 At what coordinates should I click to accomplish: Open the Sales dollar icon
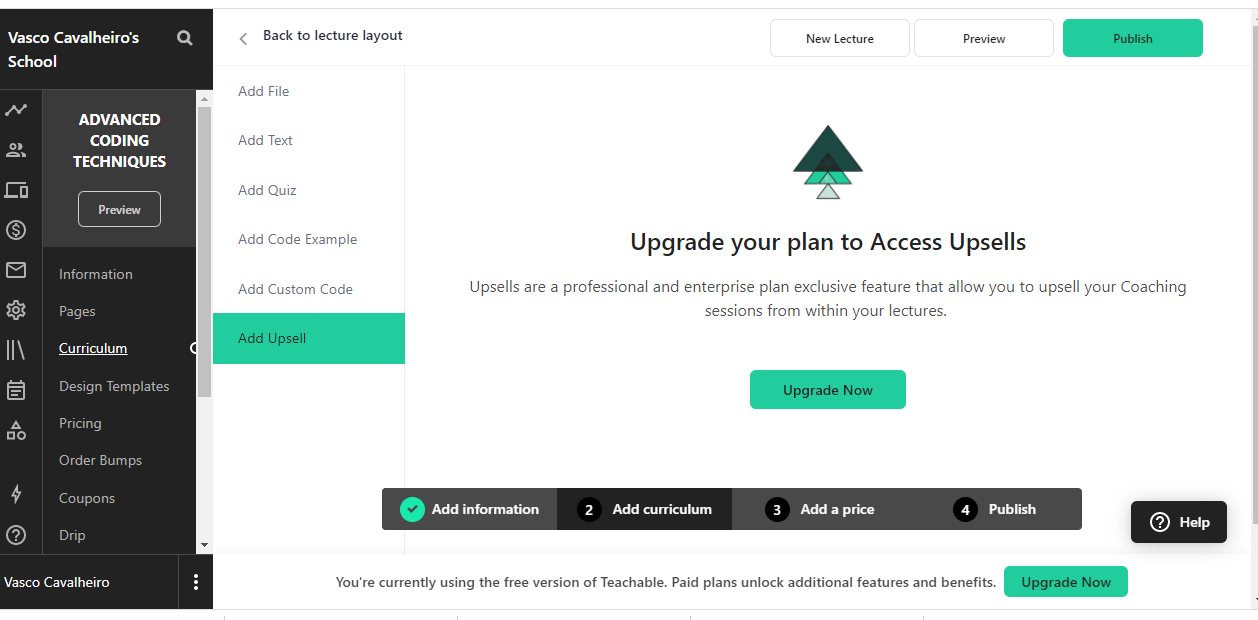click(16, 230)
